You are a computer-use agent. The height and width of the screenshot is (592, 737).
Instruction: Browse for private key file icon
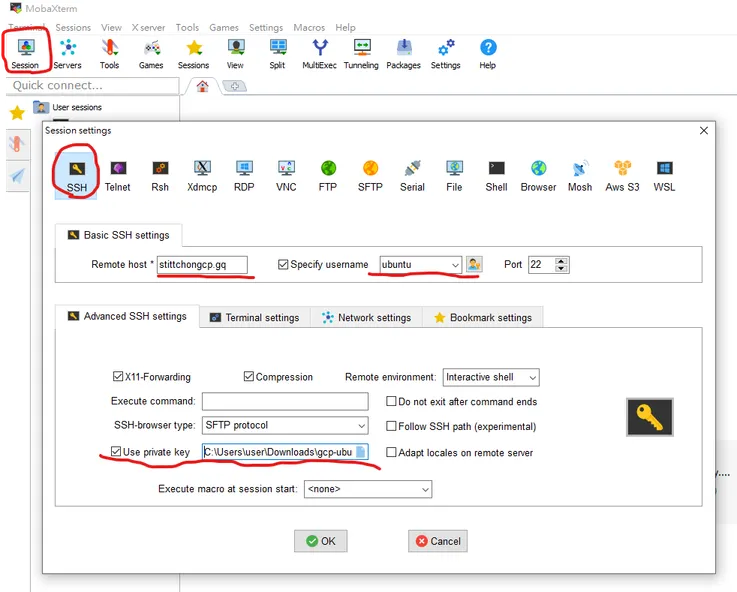click(x=361, y=452)
